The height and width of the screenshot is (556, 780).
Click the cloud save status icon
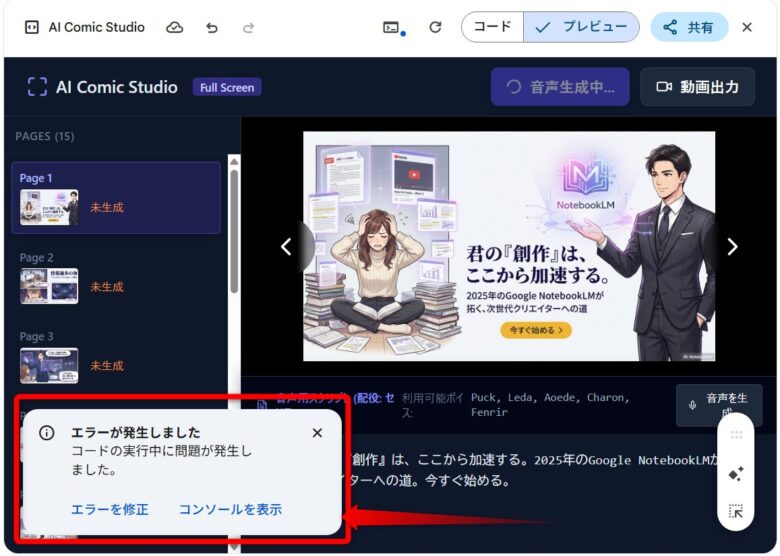click(x=175, y=28)
